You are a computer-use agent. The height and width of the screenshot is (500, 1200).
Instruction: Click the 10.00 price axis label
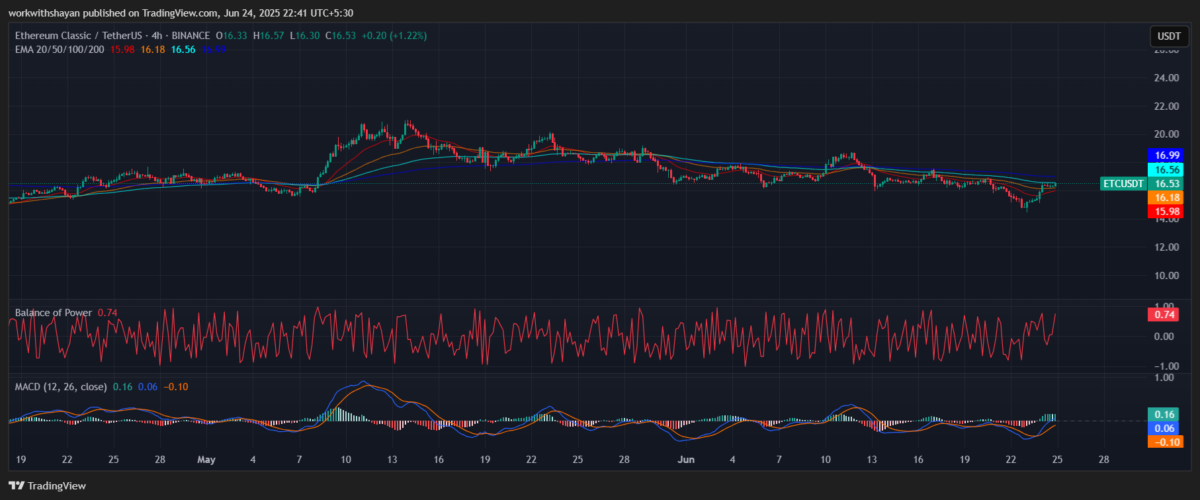coord(1166,275)
